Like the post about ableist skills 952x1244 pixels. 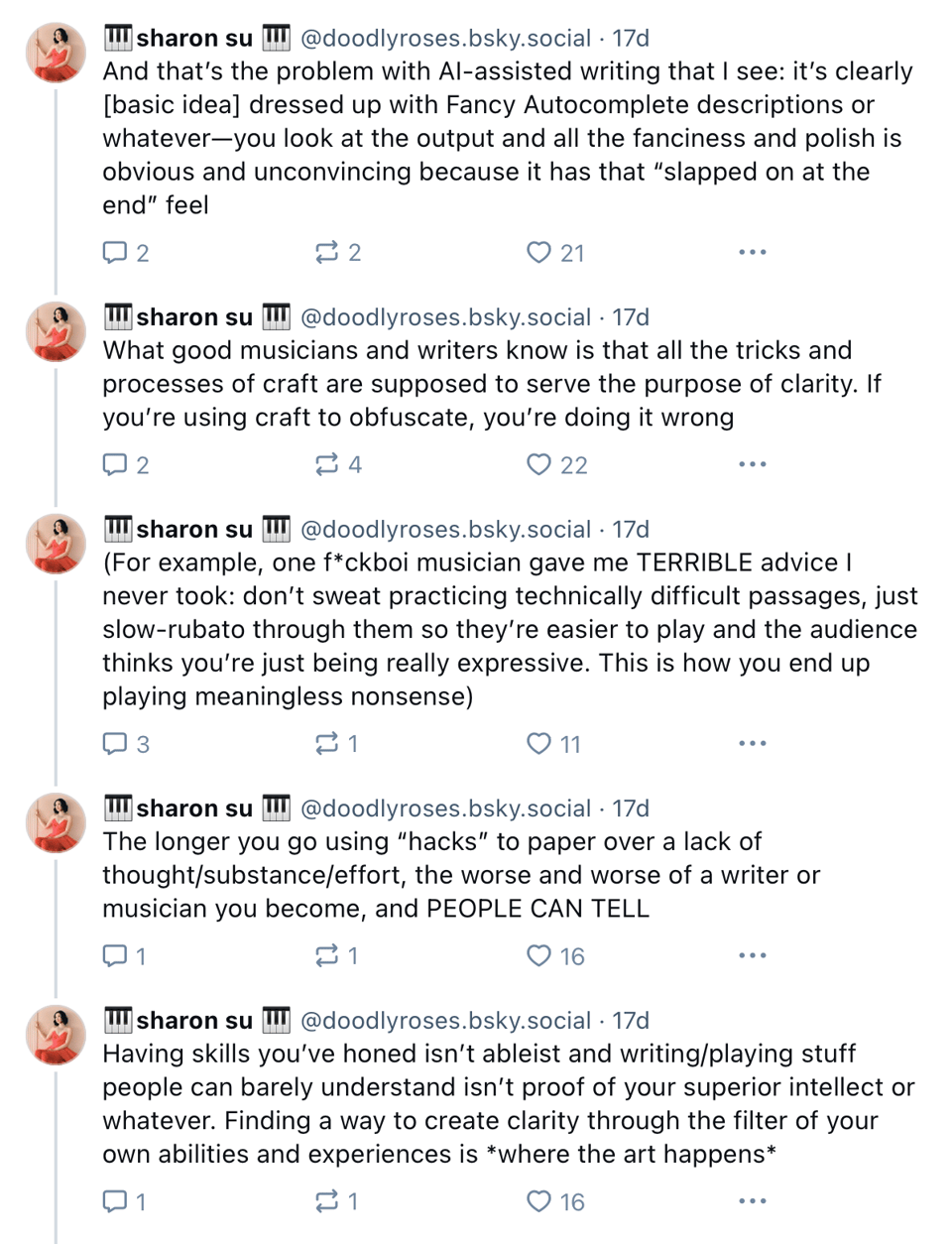click(538, 1202)
